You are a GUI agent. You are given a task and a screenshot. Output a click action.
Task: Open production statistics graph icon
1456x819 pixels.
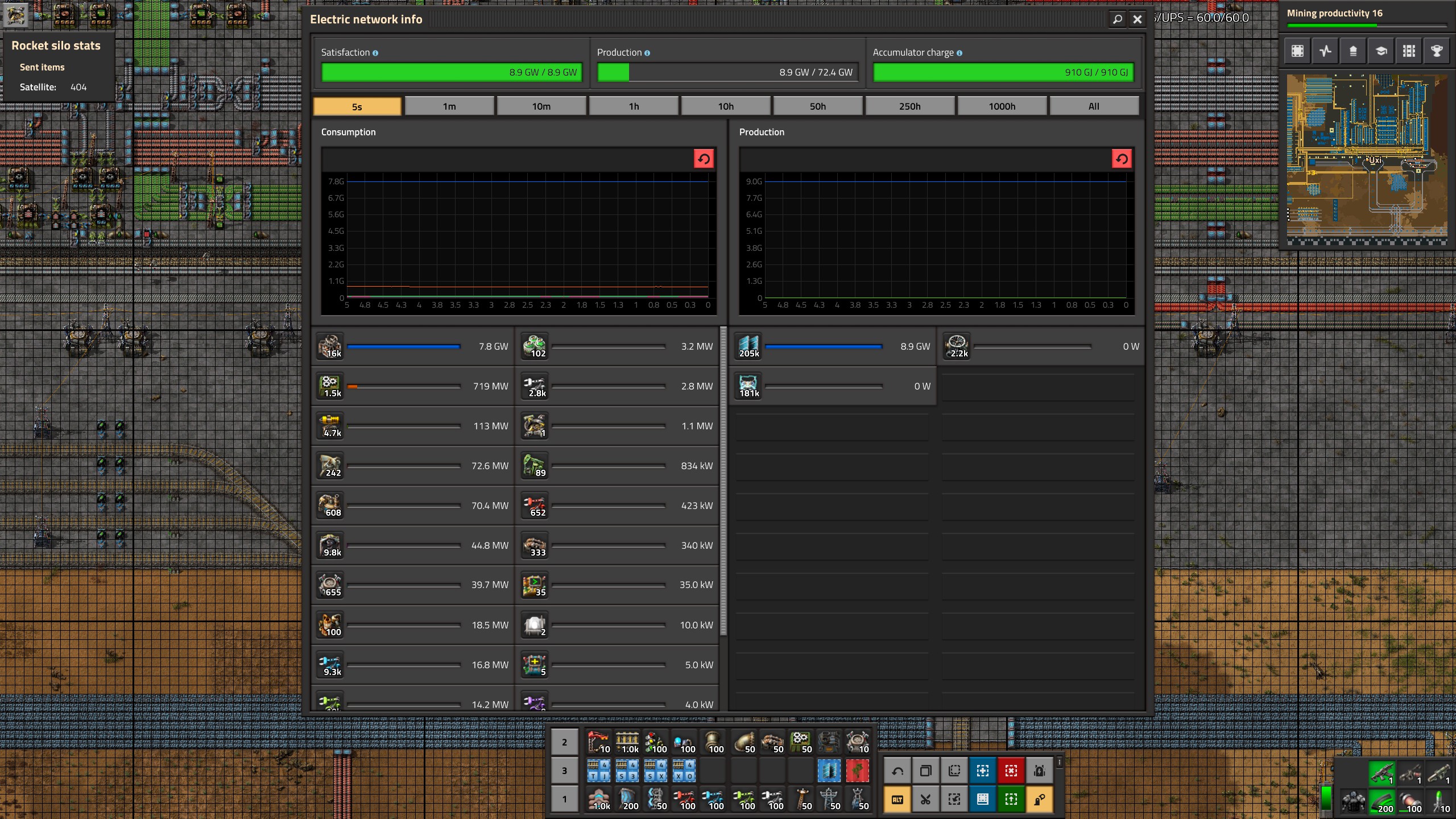click(x=1325, y=51)
